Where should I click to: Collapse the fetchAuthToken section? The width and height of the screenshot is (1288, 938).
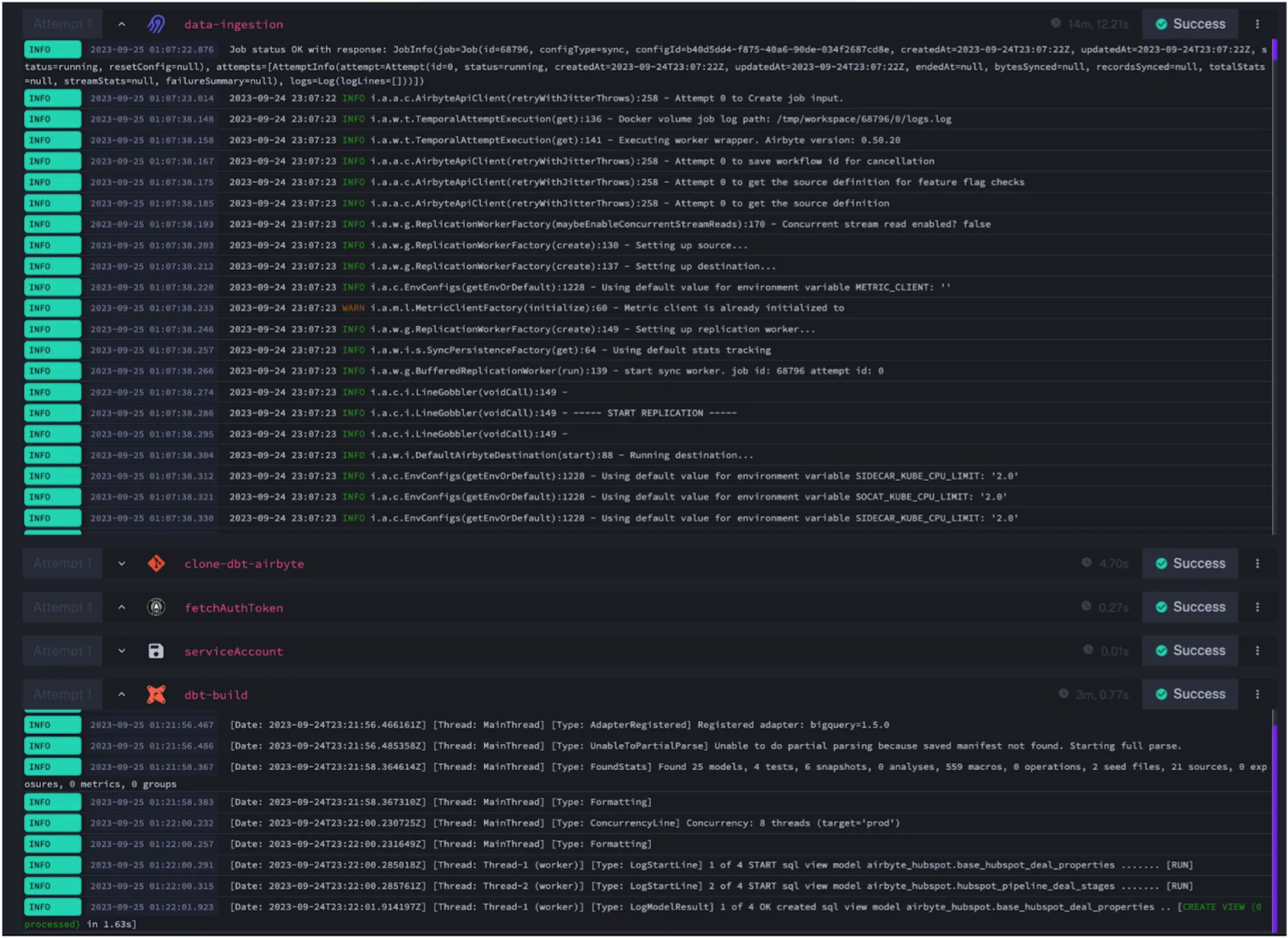(x=121, y=607)
